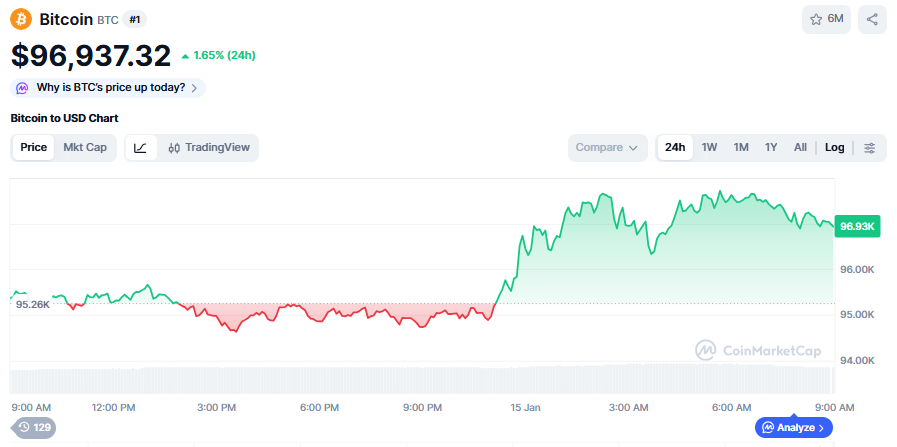Click the share icon button
The height and width of the screenshot is (447, 897).
pos(872,19)
